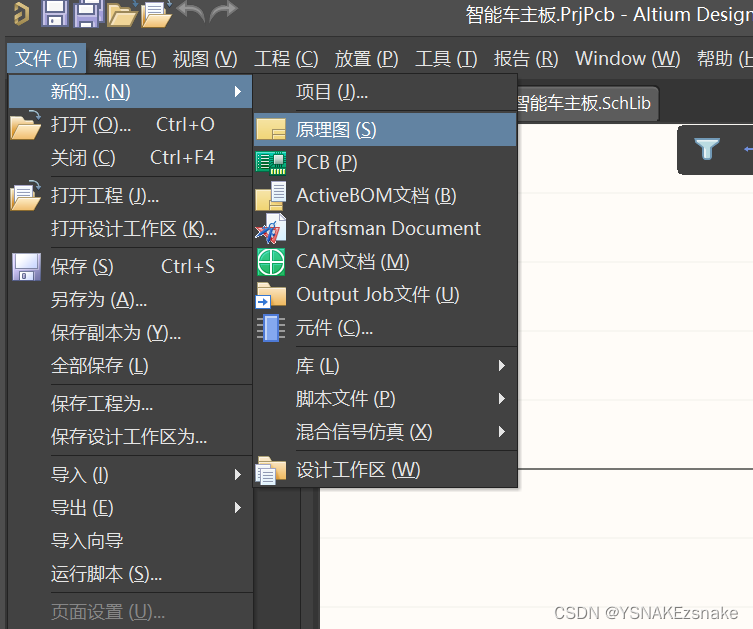Click 打开工程 (J)... entry
The width and height of the screenshot is (753, 629).
tap(130, 195)
